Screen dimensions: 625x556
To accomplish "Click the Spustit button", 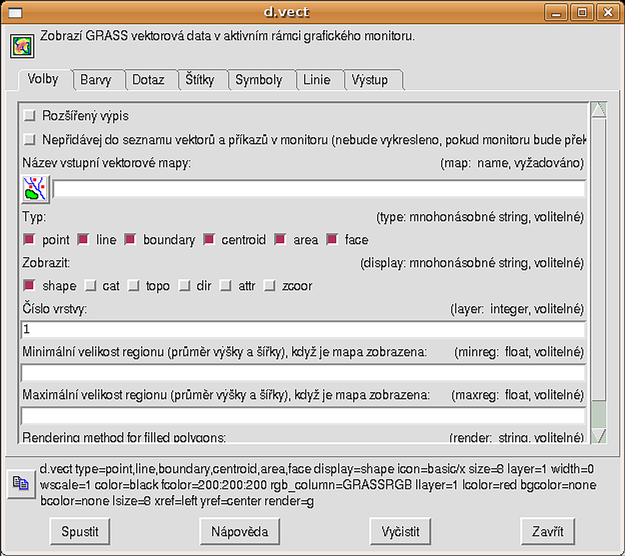I will (80, 531).
